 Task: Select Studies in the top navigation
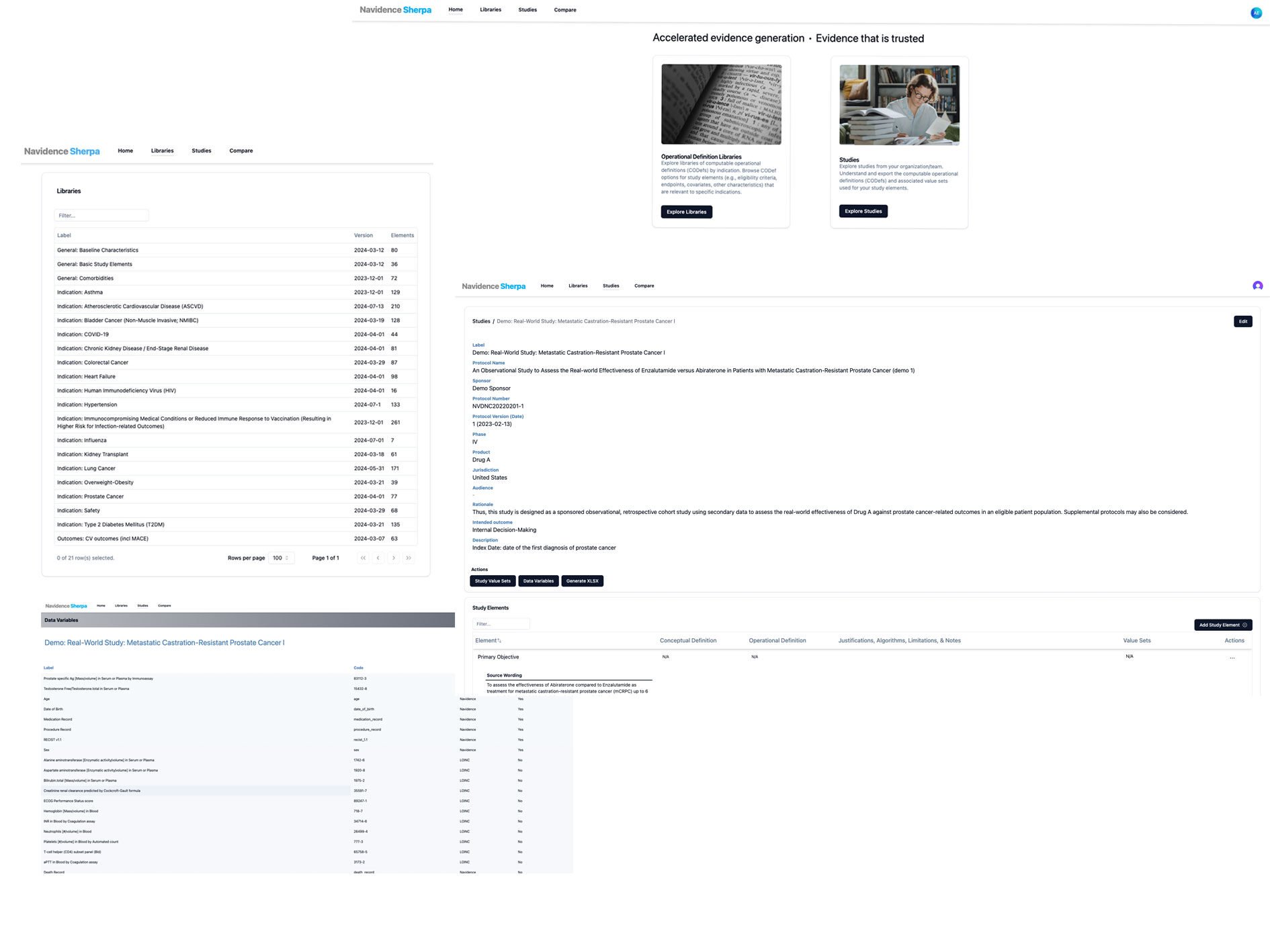click(527, 9)
